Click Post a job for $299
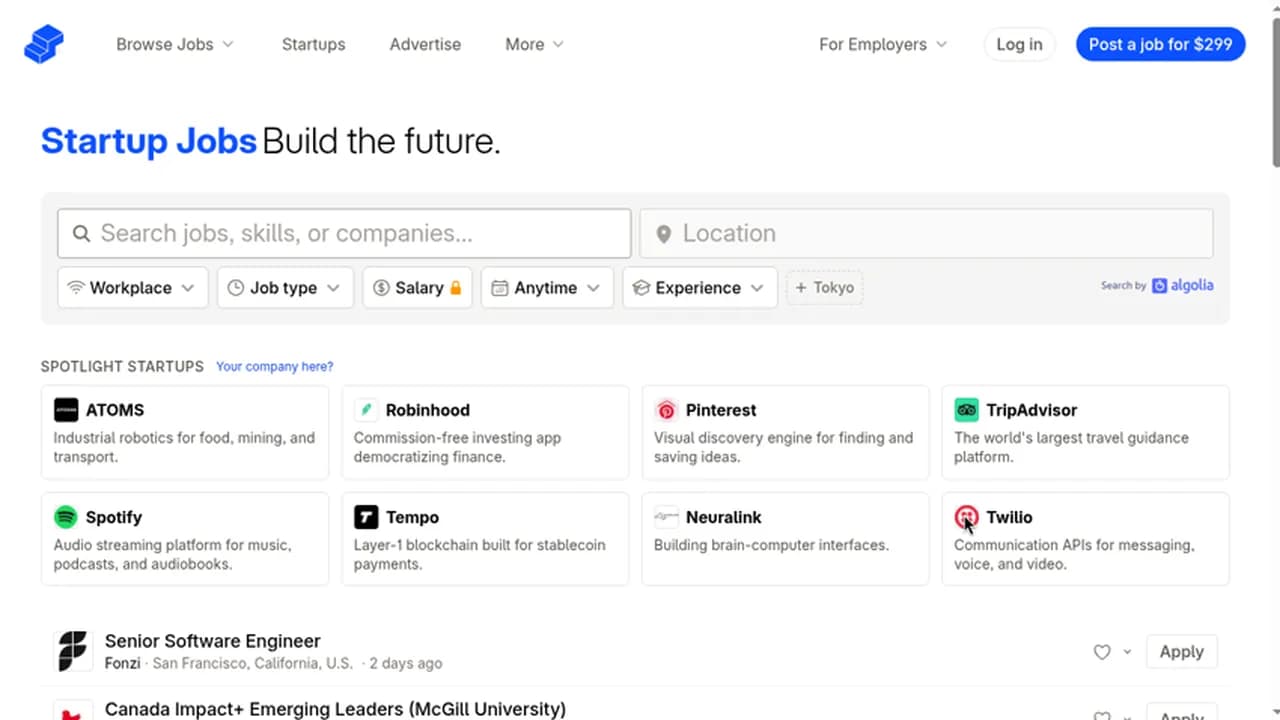 (x=1160, y=44)
